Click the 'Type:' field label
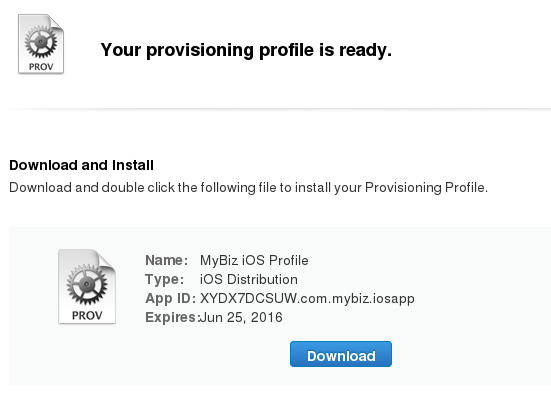This screenshot has width=551, height=393. 164,279
